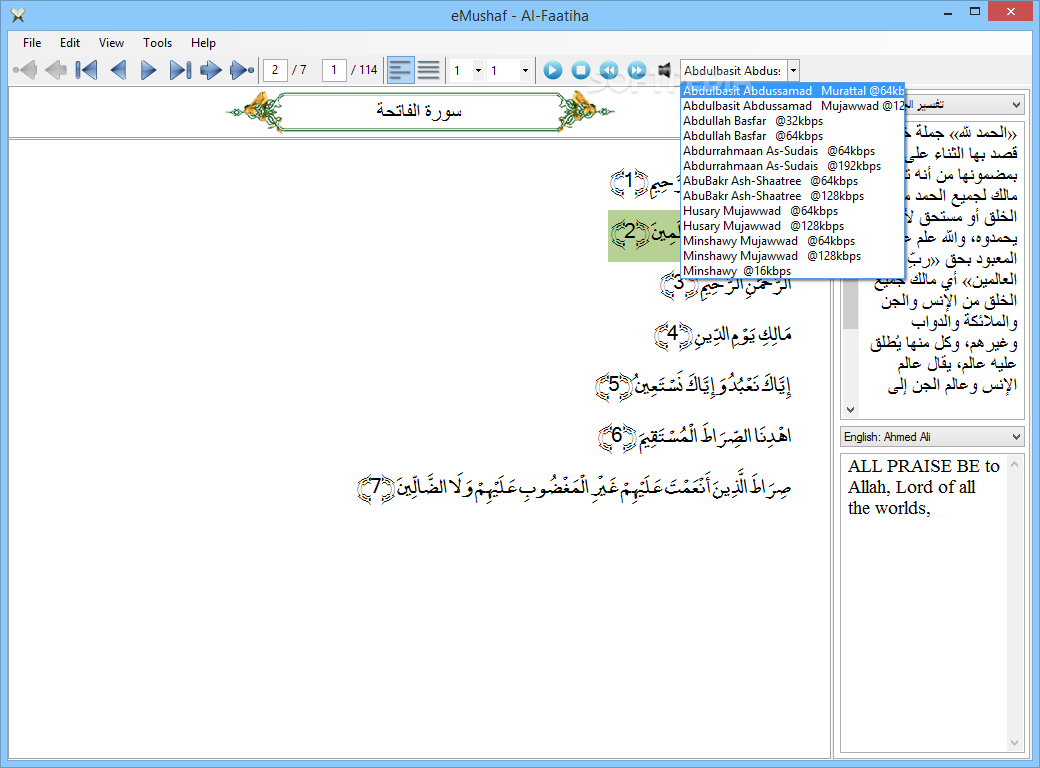The width and height of the screenshot is (1040, 768).
Task: Jump to last verse with bar-right arrow
Action: pyautogui.click(x=180, y=70)
